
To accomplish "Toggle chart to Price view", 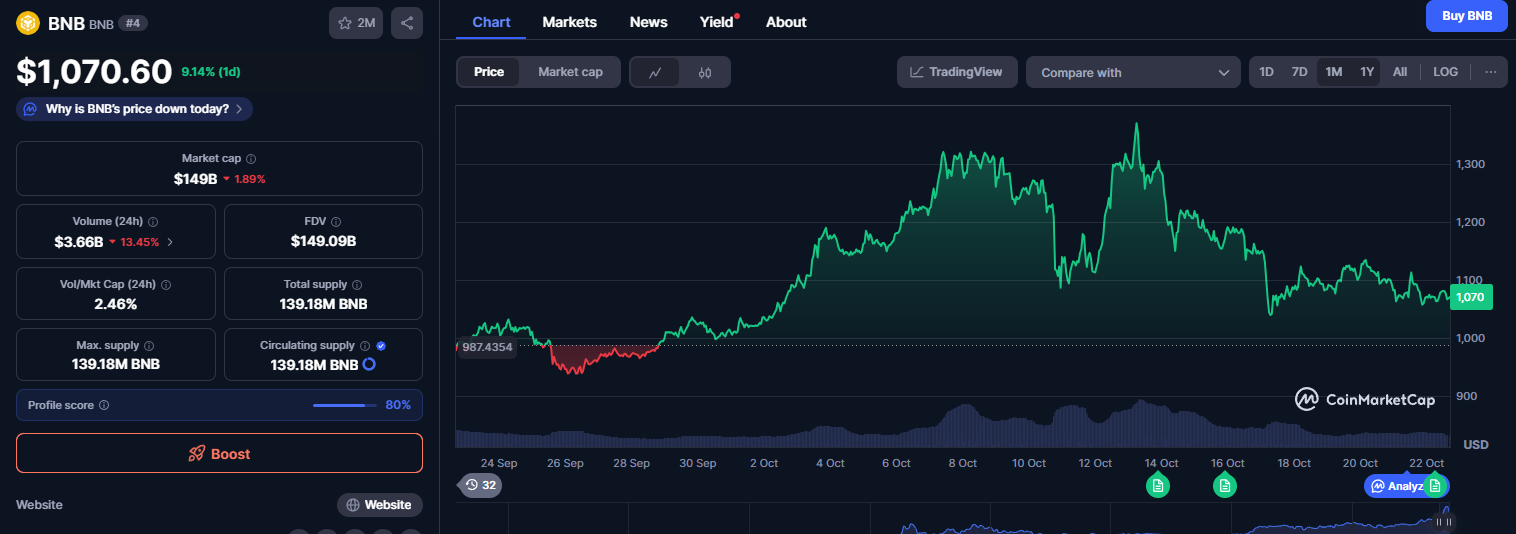I will pos(489,72).
